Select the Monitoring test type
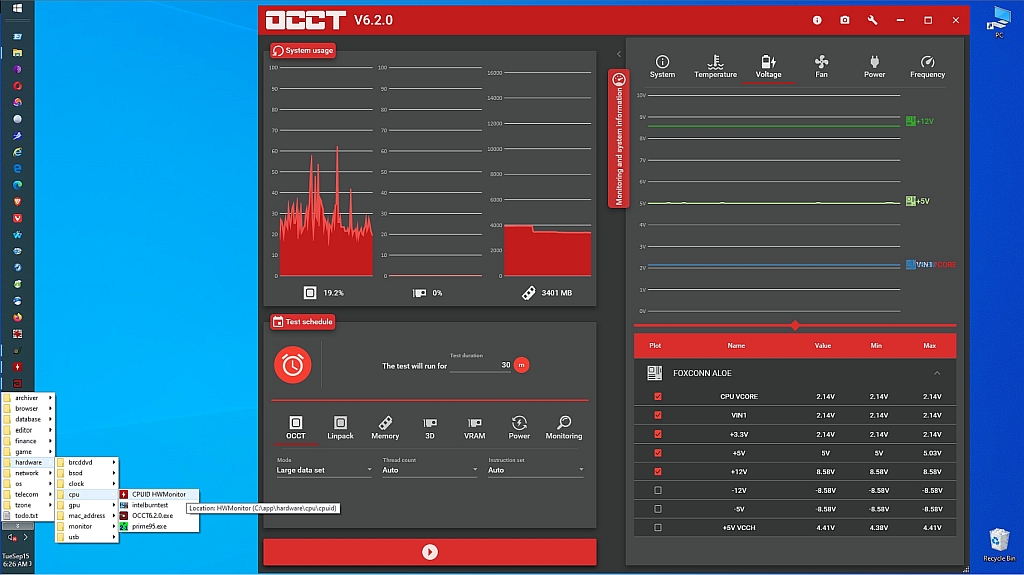Image resolution: width=1024 pixels, height=575 pixels. pos(564,428)
